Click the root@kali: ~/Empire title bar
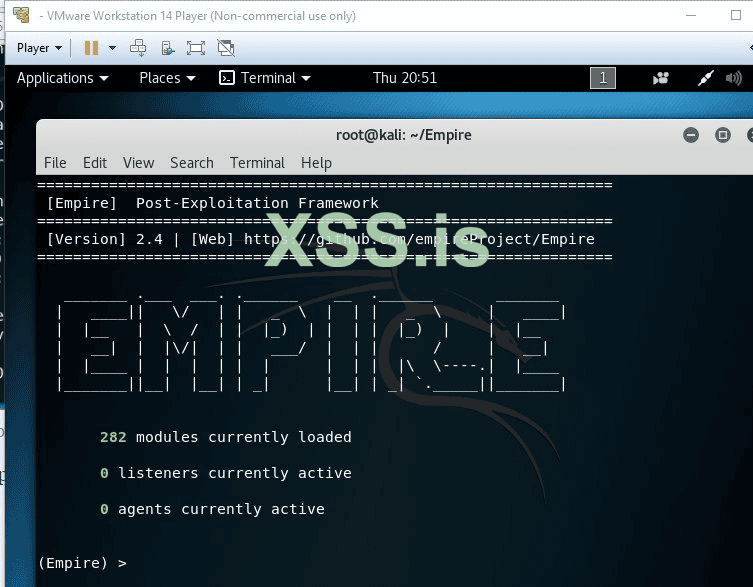The height and width of the screenshot is (587, 753). click(403, 135)
